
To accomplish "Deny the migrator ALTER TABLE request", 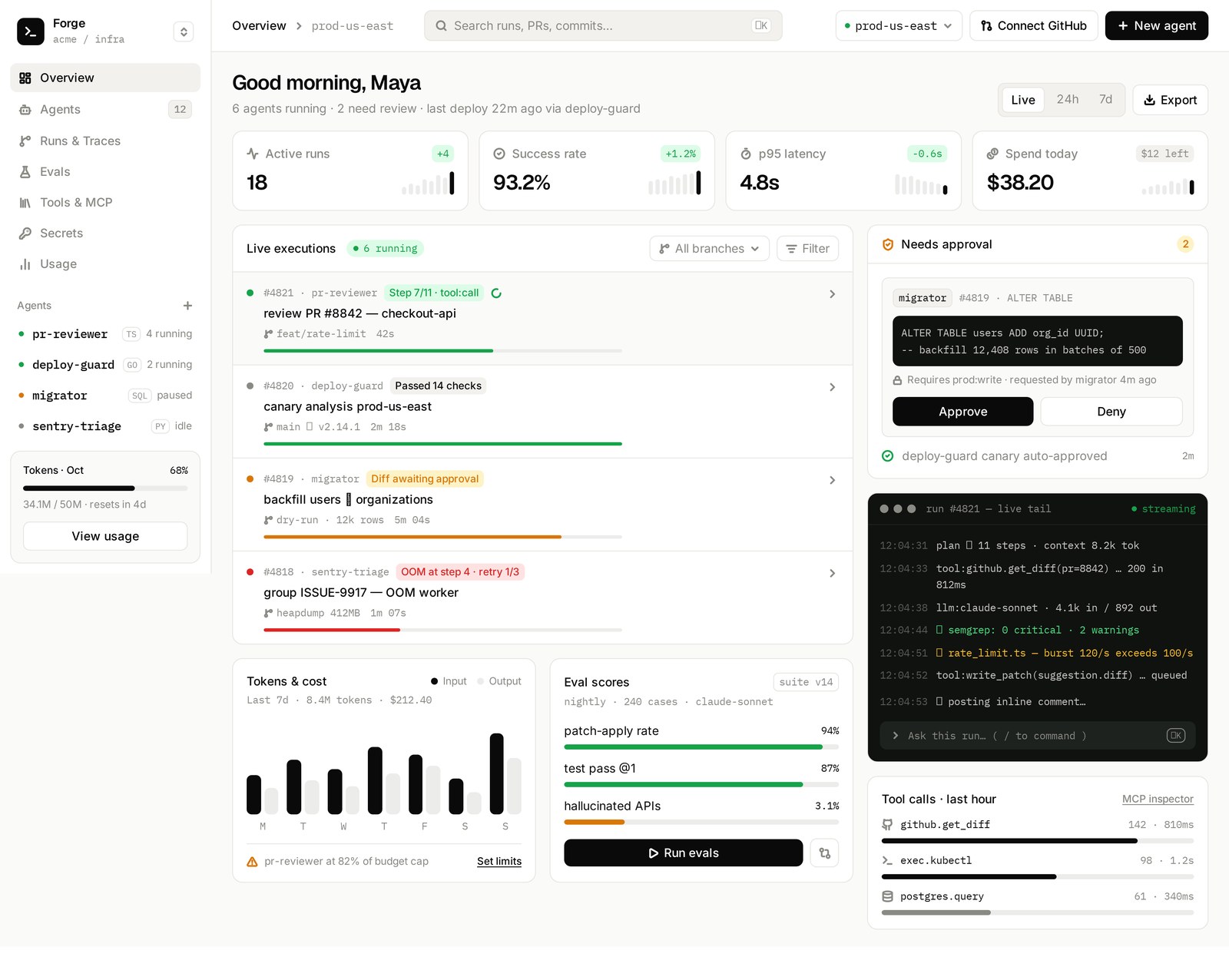I will (1111, 412).
